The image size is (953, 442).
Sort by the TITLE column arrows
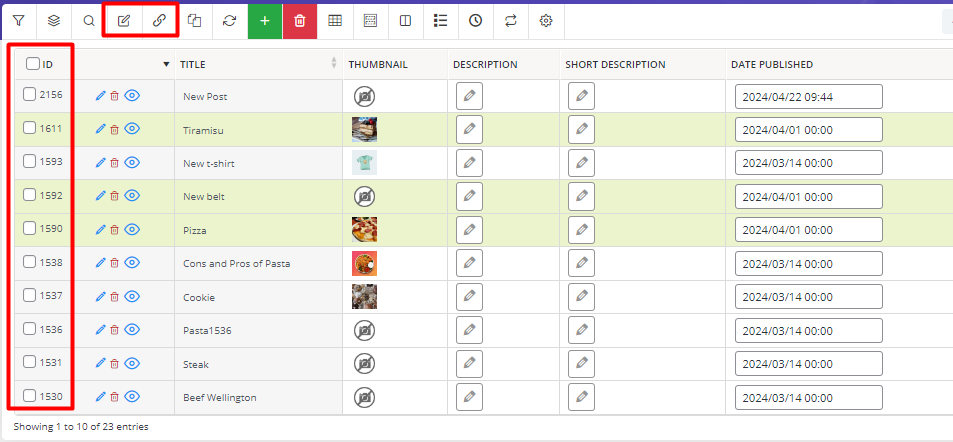334,63
